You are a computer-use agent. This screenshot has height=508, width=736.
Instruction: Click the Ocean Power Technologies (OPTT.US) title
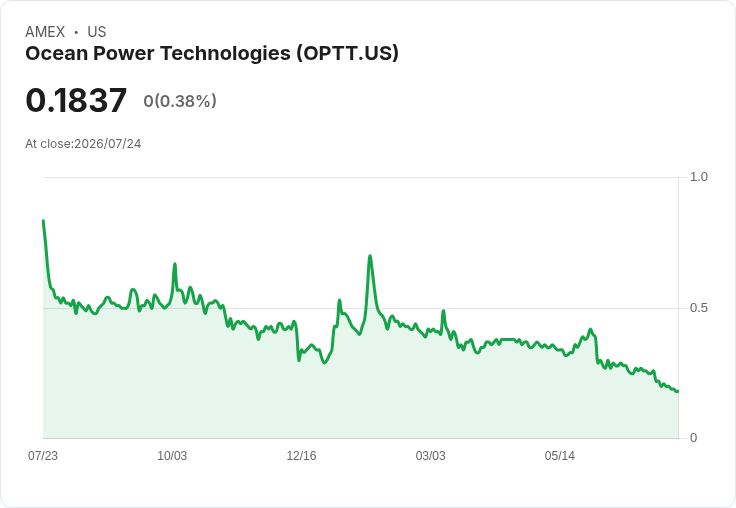(x=212, y=54)
